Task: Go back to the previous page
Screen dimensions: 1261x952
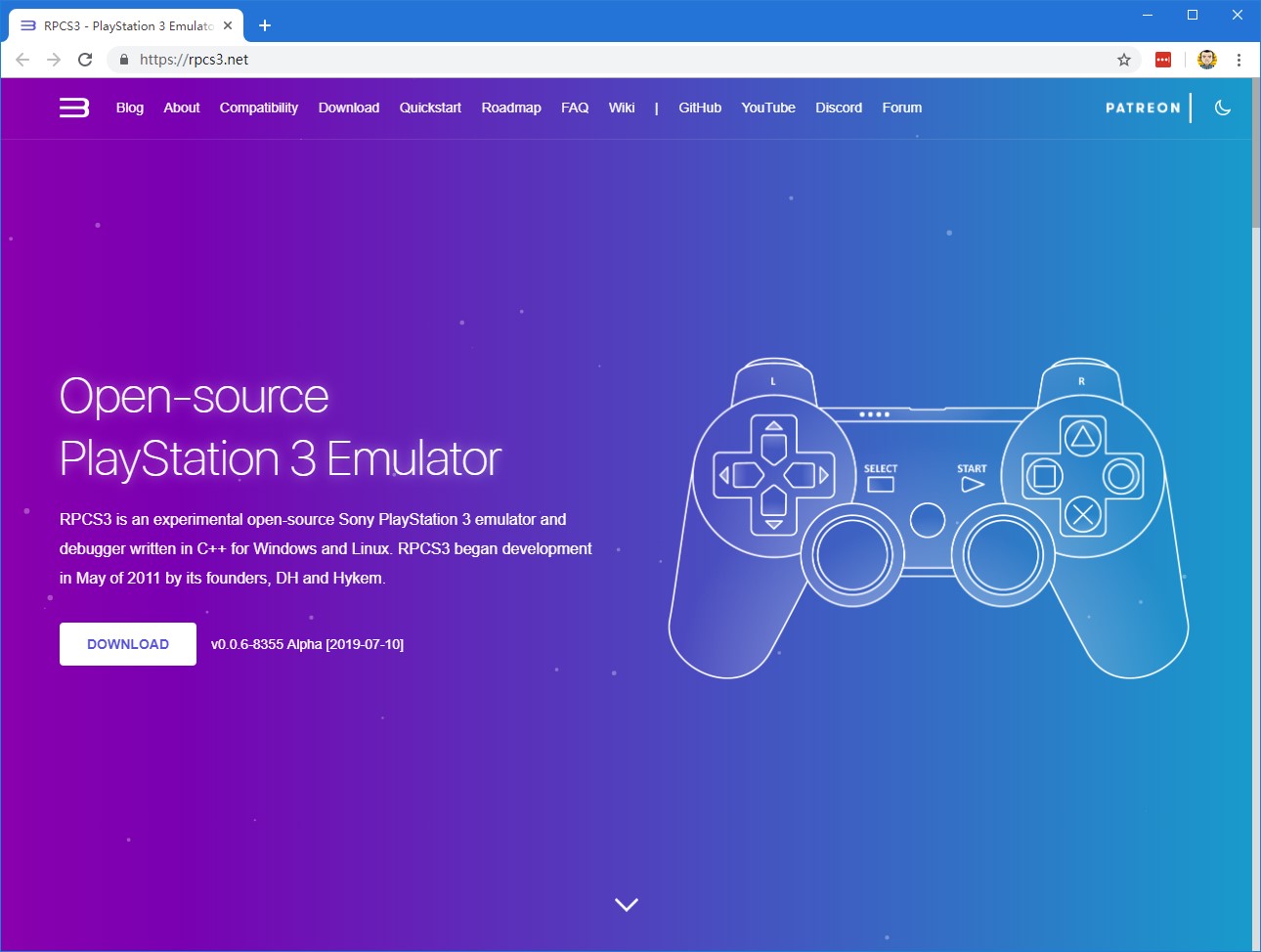Action: pos(22,60)
